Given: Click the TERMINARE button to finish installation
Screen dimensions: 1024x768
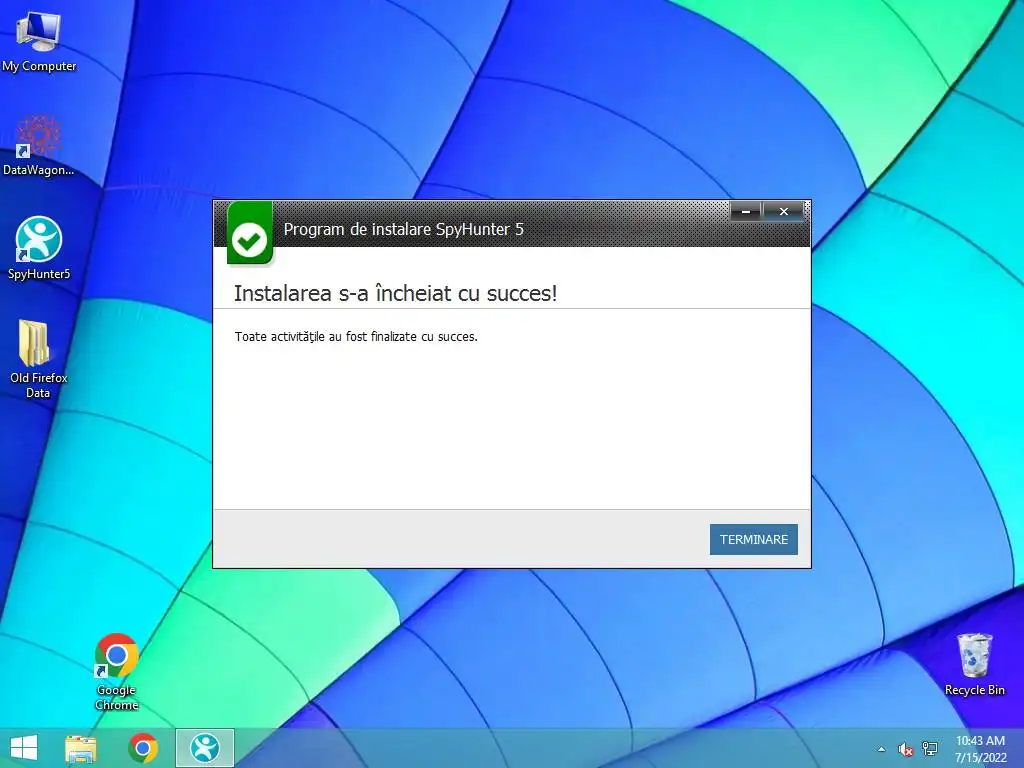Looking at the screenshot, I should pos(754,539).
